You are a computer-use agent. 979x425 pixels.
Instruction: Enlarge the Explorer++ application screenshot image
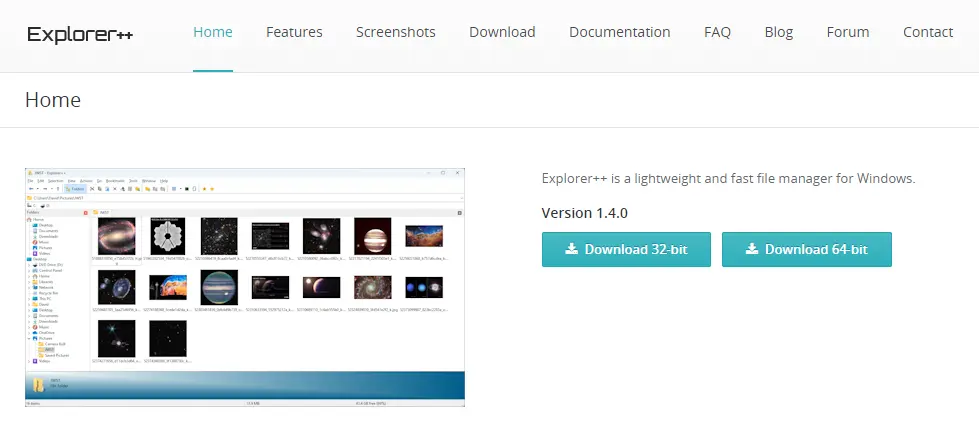click(245, 287)
